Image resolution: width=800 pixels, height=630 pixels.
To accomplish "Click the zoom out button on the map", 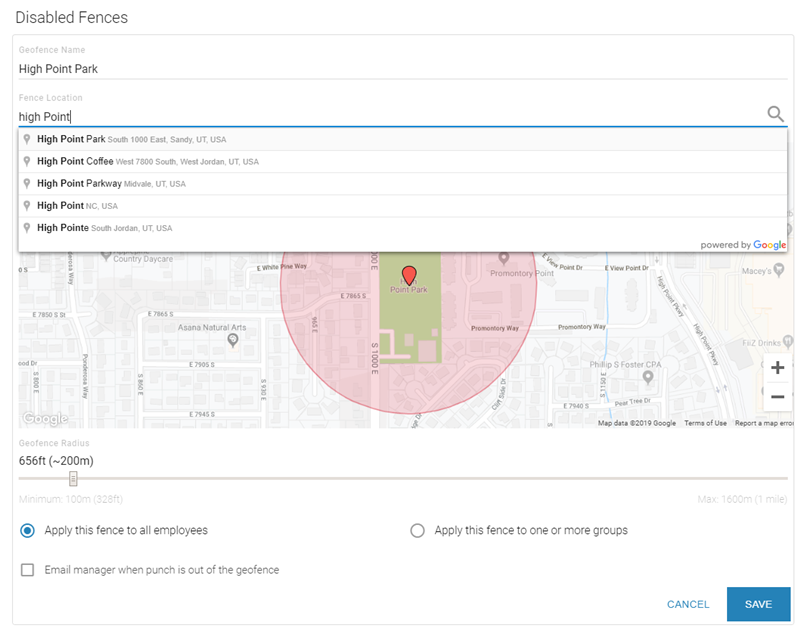I will pos(777,397).
